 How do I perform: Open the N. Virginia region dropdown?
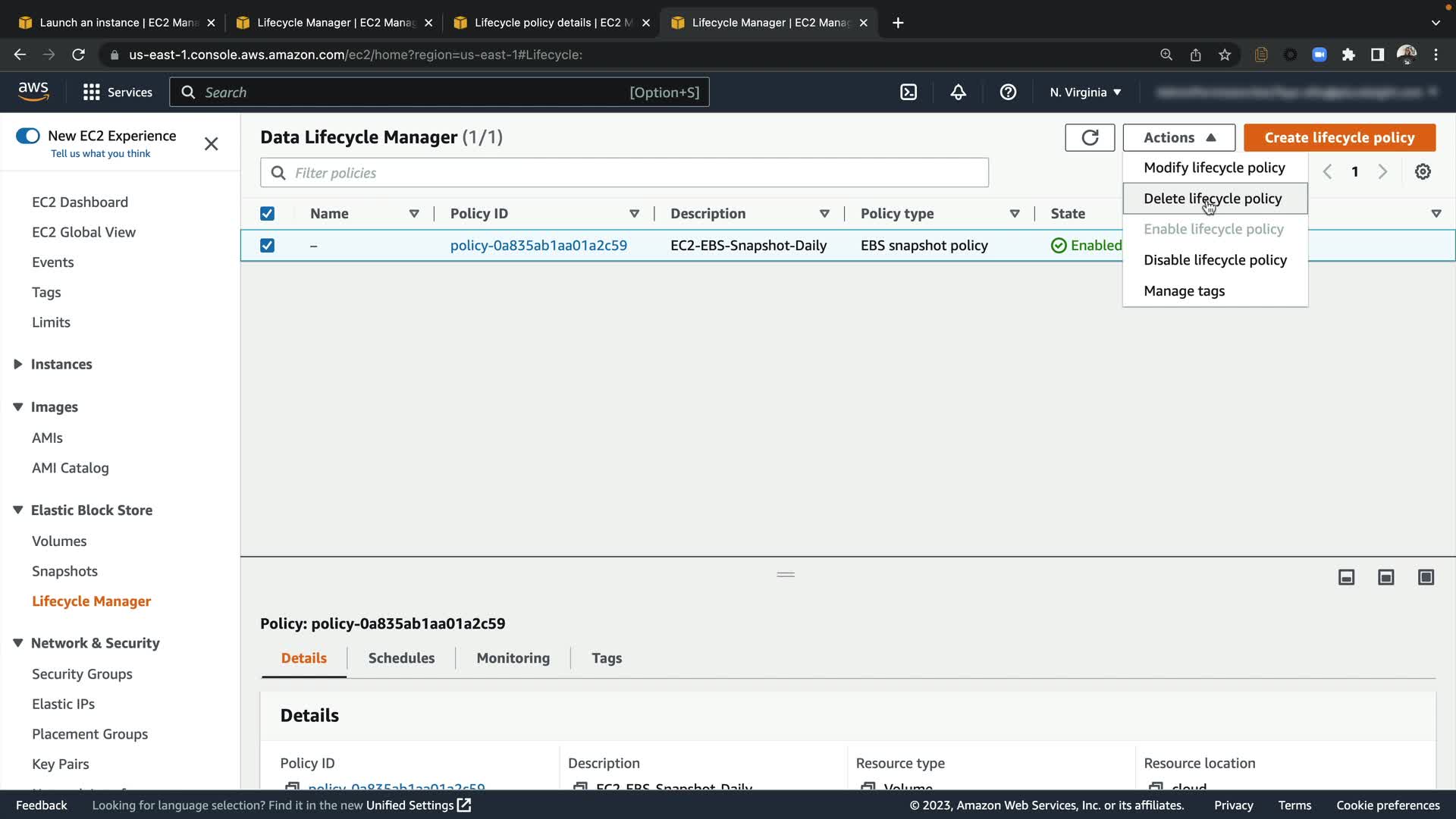point(1085,93)
